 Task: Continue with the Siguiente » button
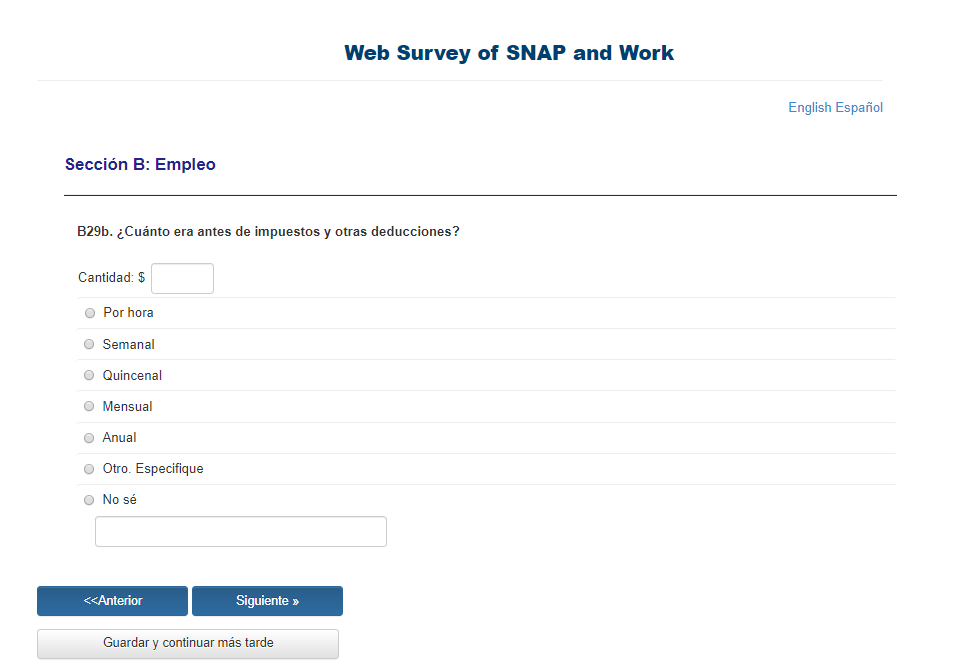pyautogui.click(x=267, y=601)
